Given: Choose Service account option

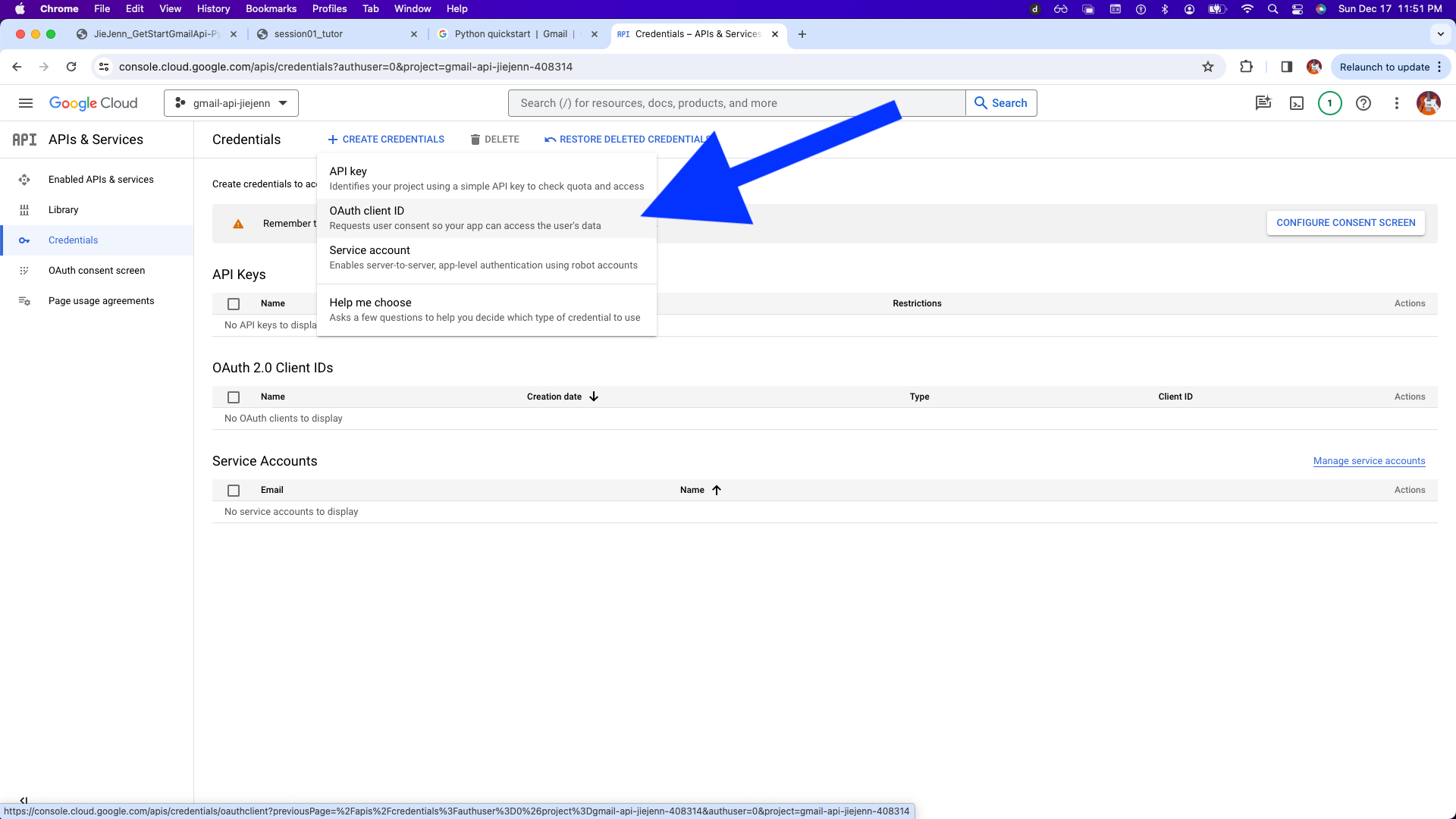Looking at the screenshot, I should click(x=487, y=258).
